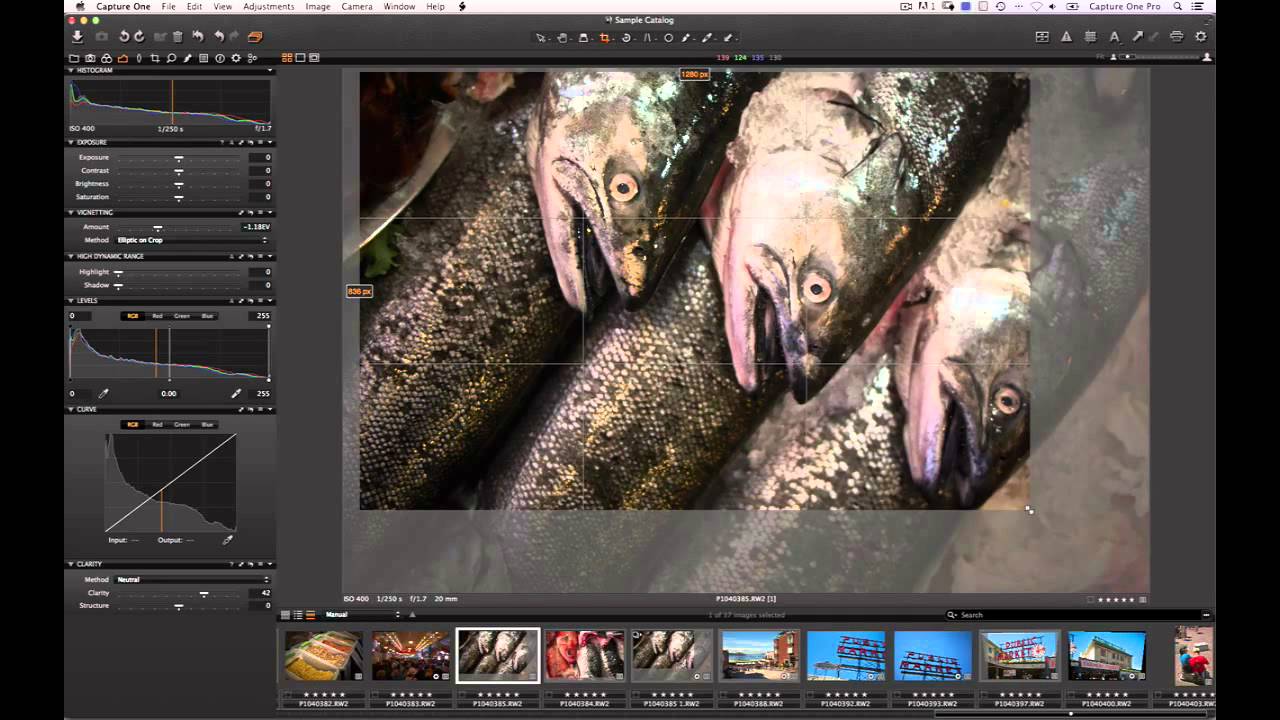
Task: Click the rotate left arrow icon
Action: (x=124, y=37)
